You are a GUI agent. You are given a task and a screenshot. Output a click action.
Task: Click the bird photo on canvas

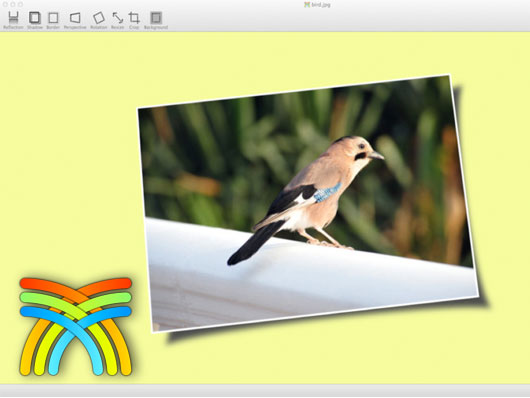click(x=308, y=204)
